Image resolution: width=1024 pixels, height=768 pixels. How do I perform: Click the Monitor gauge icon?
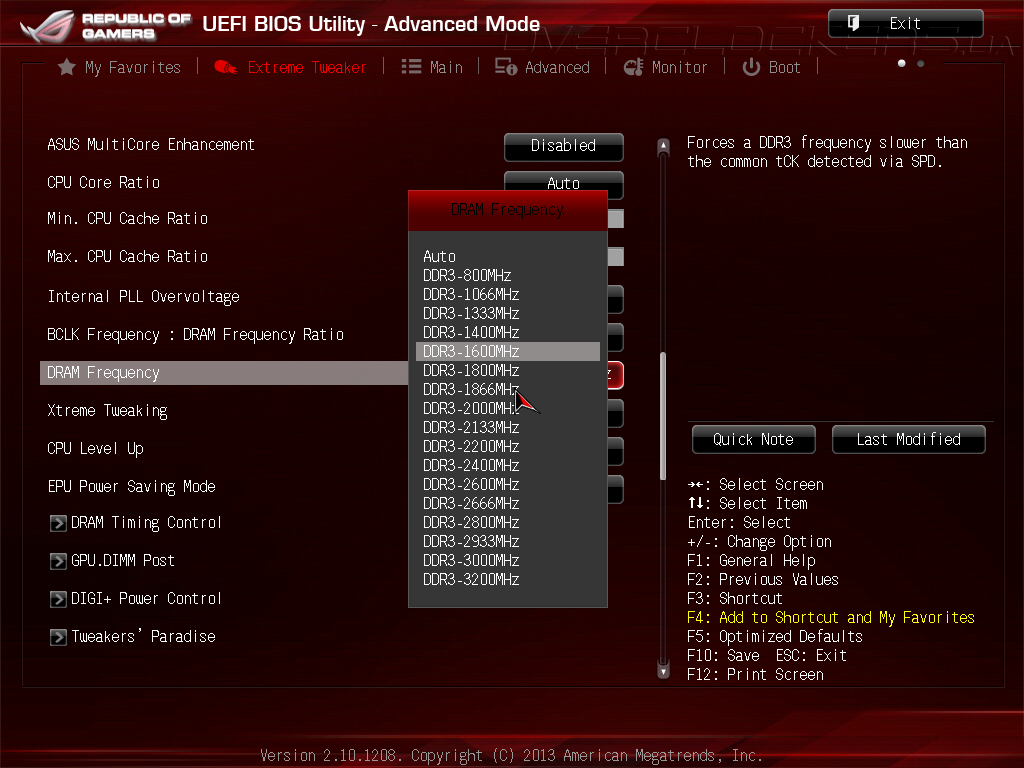tap(633, 67)
